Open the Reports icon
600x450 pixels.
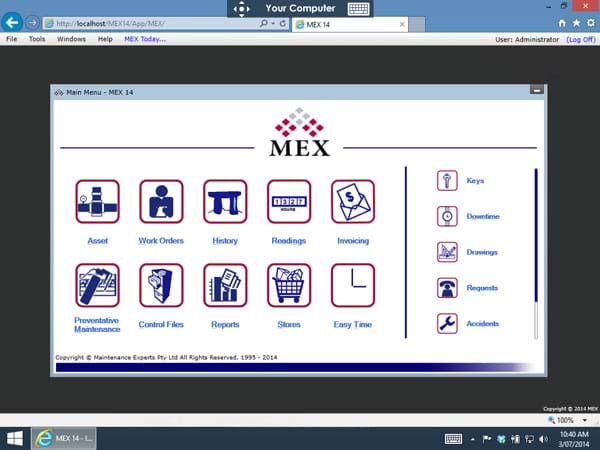[x=225, y=285]
